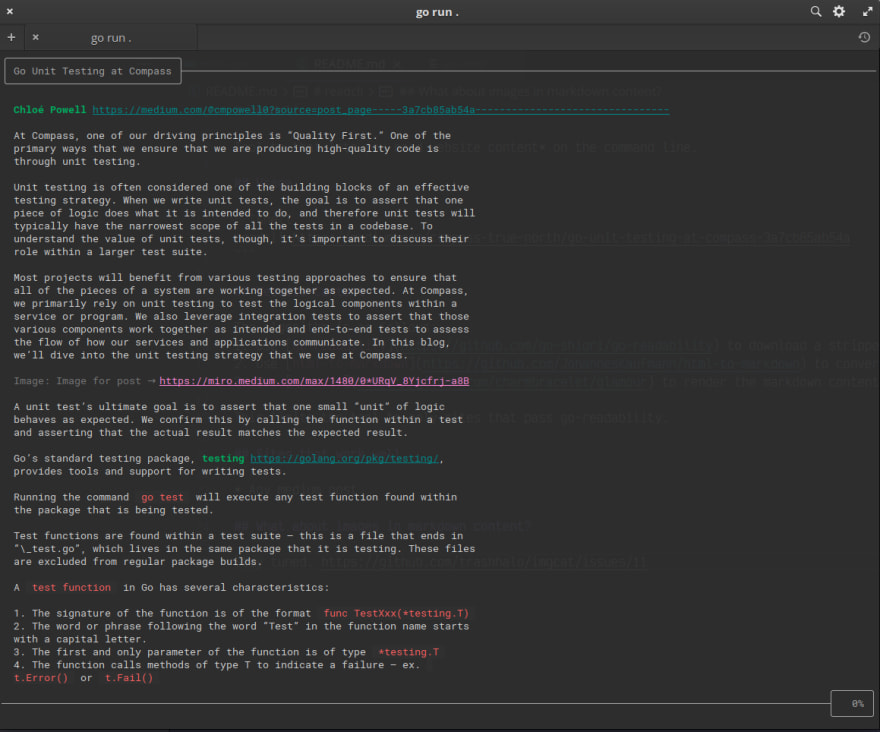Close the 'go run .' tab
This screenshot has height=732, width=880.
point(35,37)
